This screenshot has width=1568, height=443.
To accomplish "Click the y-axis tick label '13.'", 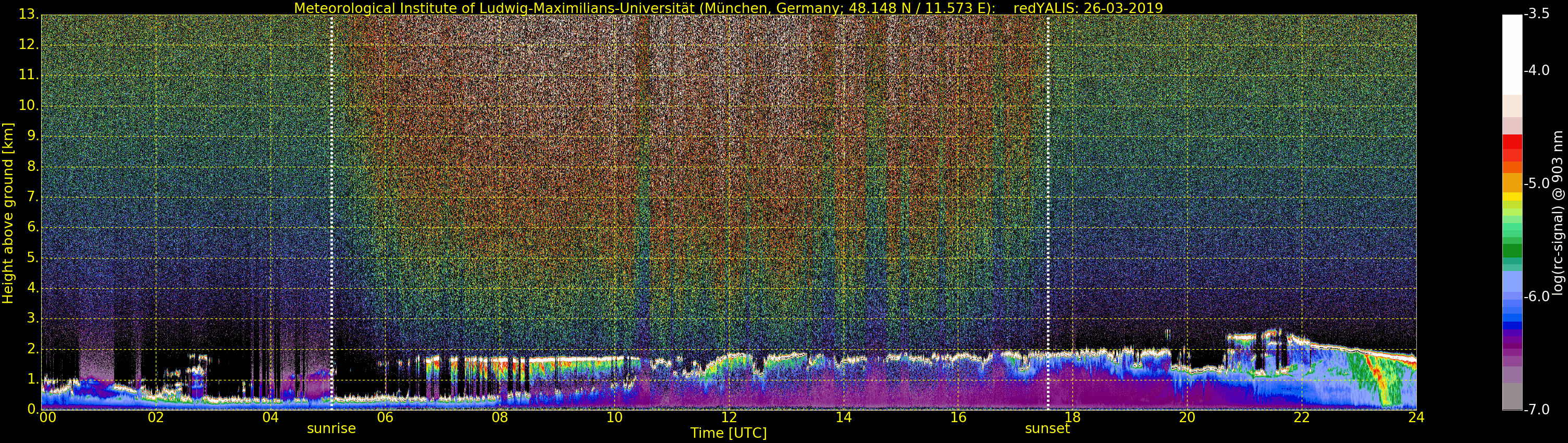I will pos(29,15).
